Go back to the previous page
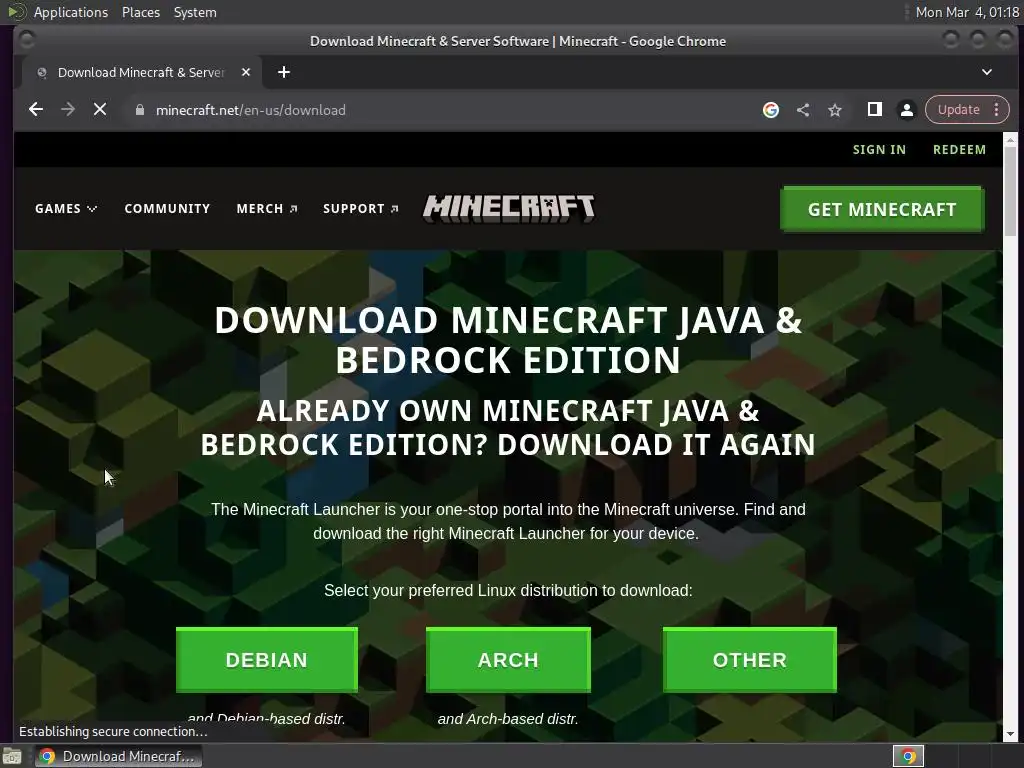1024x768 pixels. click(36, 110)
